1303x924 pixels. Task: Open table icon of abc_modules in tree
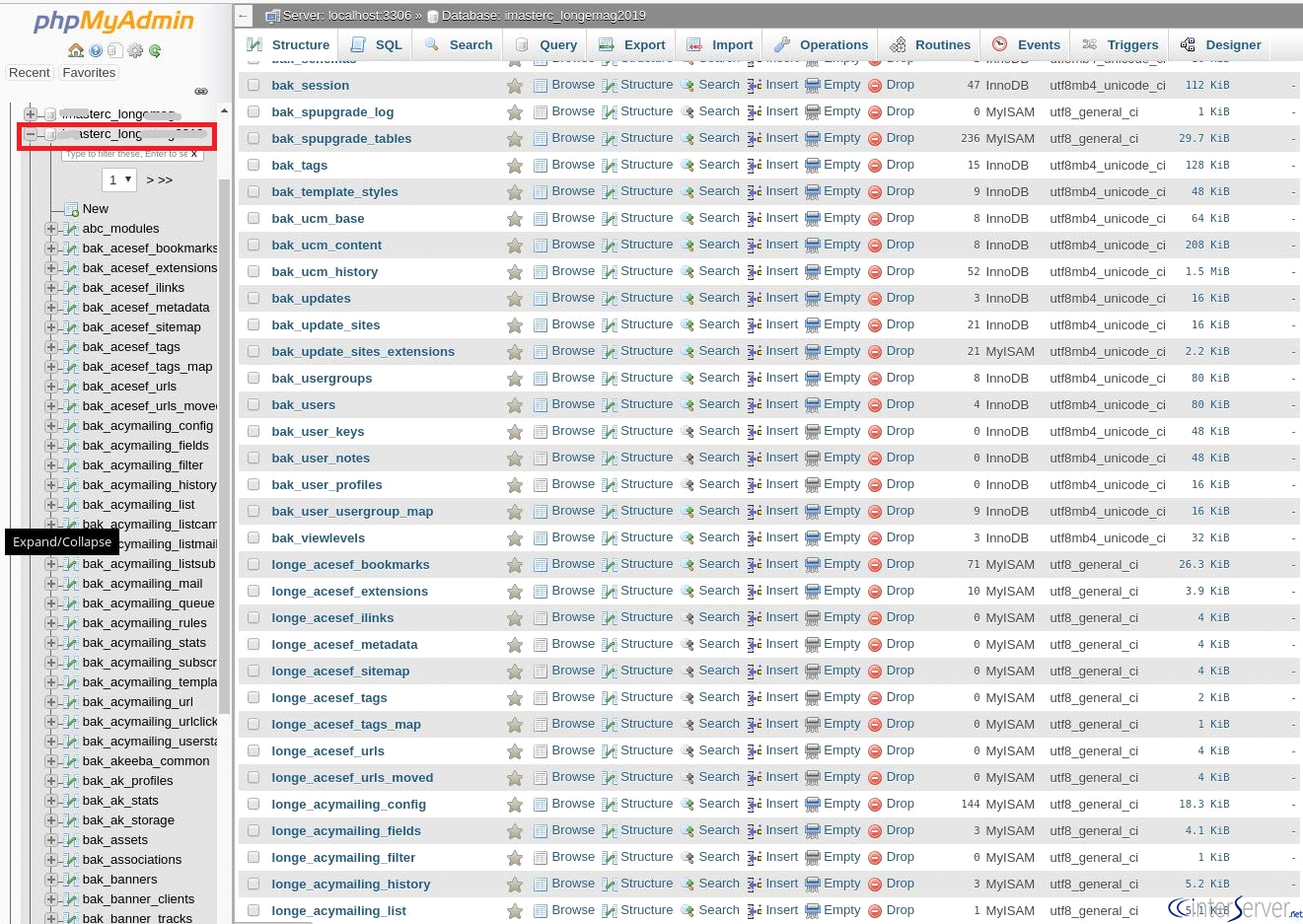(x=70, y=229)
